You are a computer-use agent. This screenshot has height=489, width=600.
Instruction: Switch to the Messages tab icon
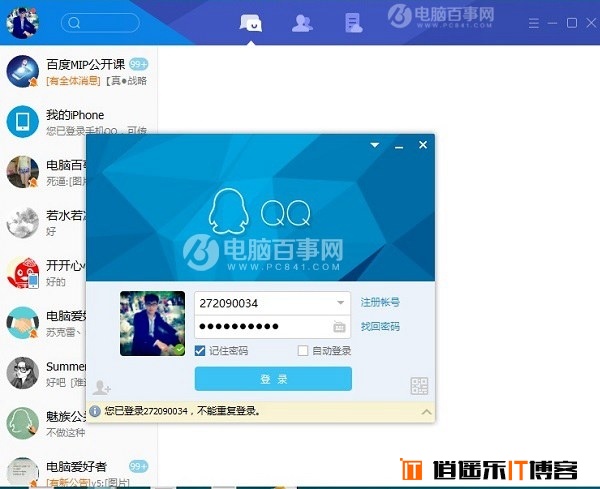pyautogui.click(x=251, y=23)
